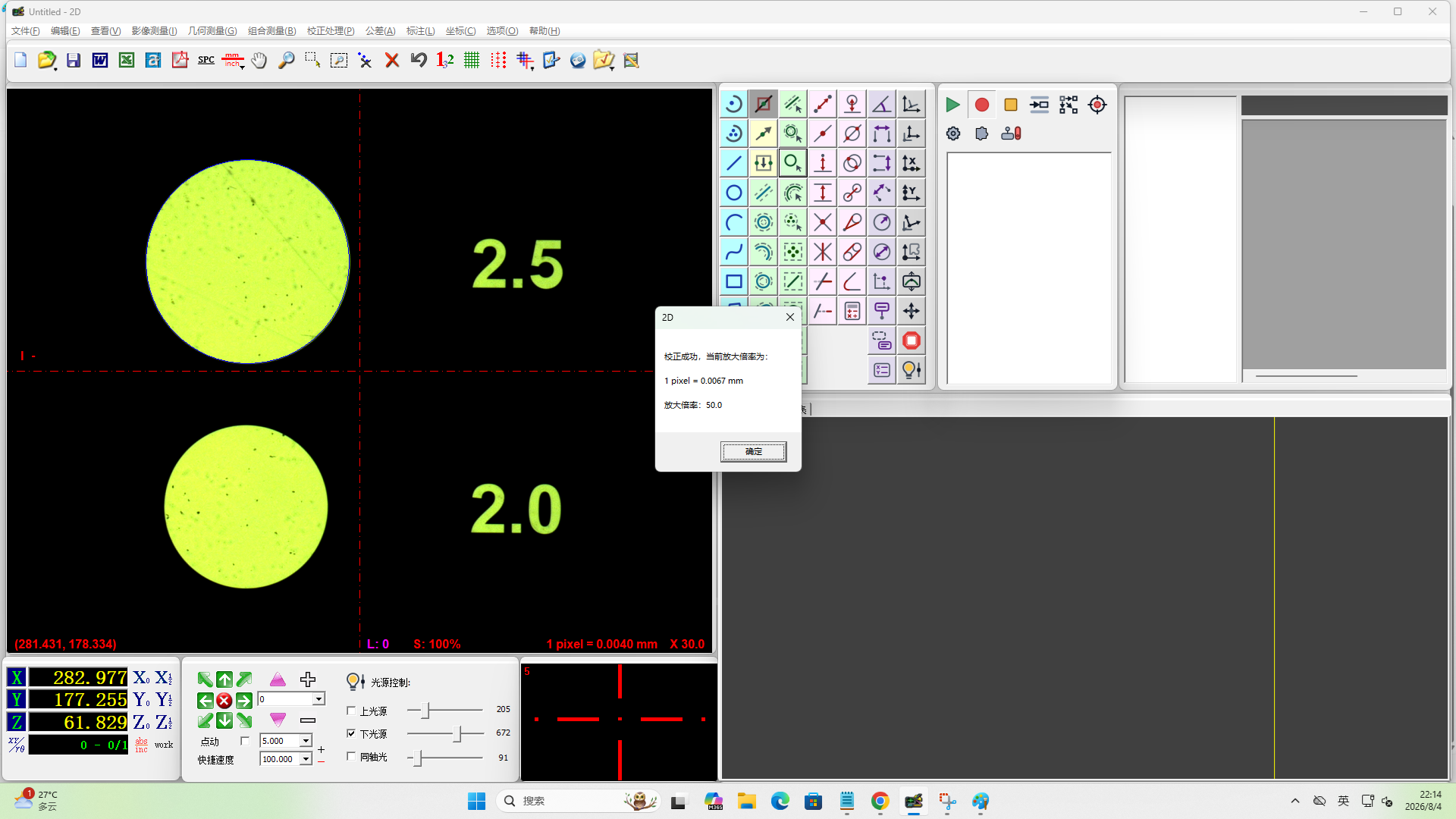This screenshot has height=819, width=1456.
Task: Click the 下光源 brightness slider
Action: [x=445, y=733]
